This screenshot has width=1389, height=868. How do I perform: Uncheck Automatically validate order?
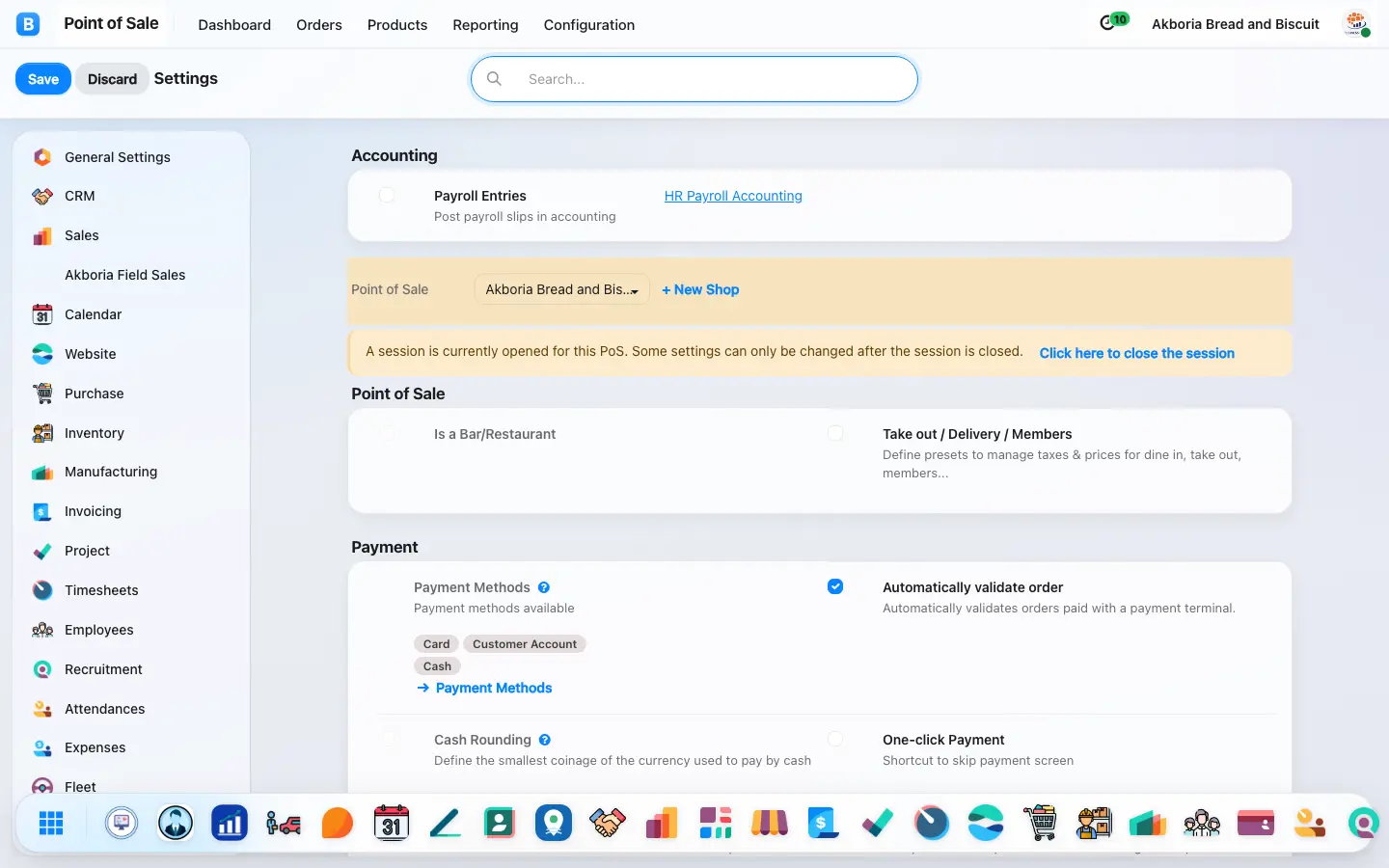click(x=835, y=586)
